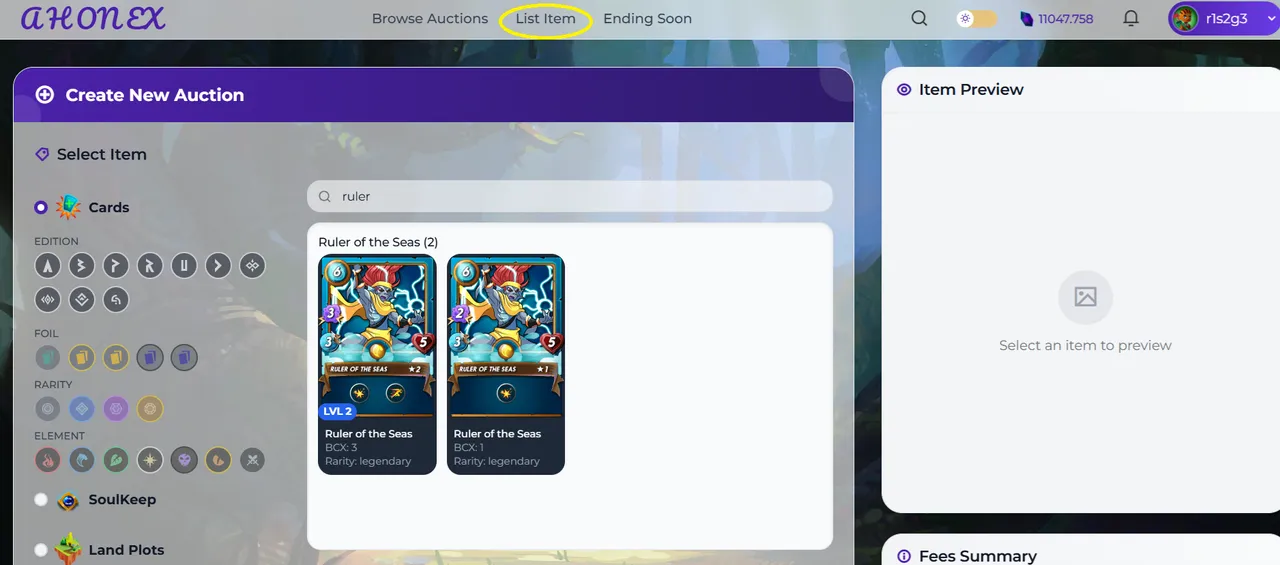This screenshot has height=565, width=1280.
Task: Open the Ending Soon page
Action: point(647,18)
